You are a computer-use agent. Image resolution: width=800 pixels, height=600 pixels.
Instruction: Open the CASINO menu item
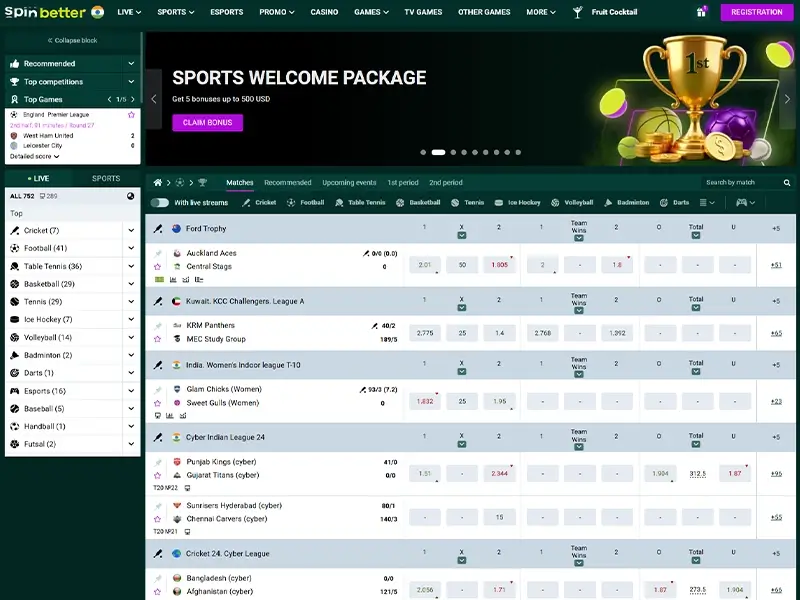(324, 12)
